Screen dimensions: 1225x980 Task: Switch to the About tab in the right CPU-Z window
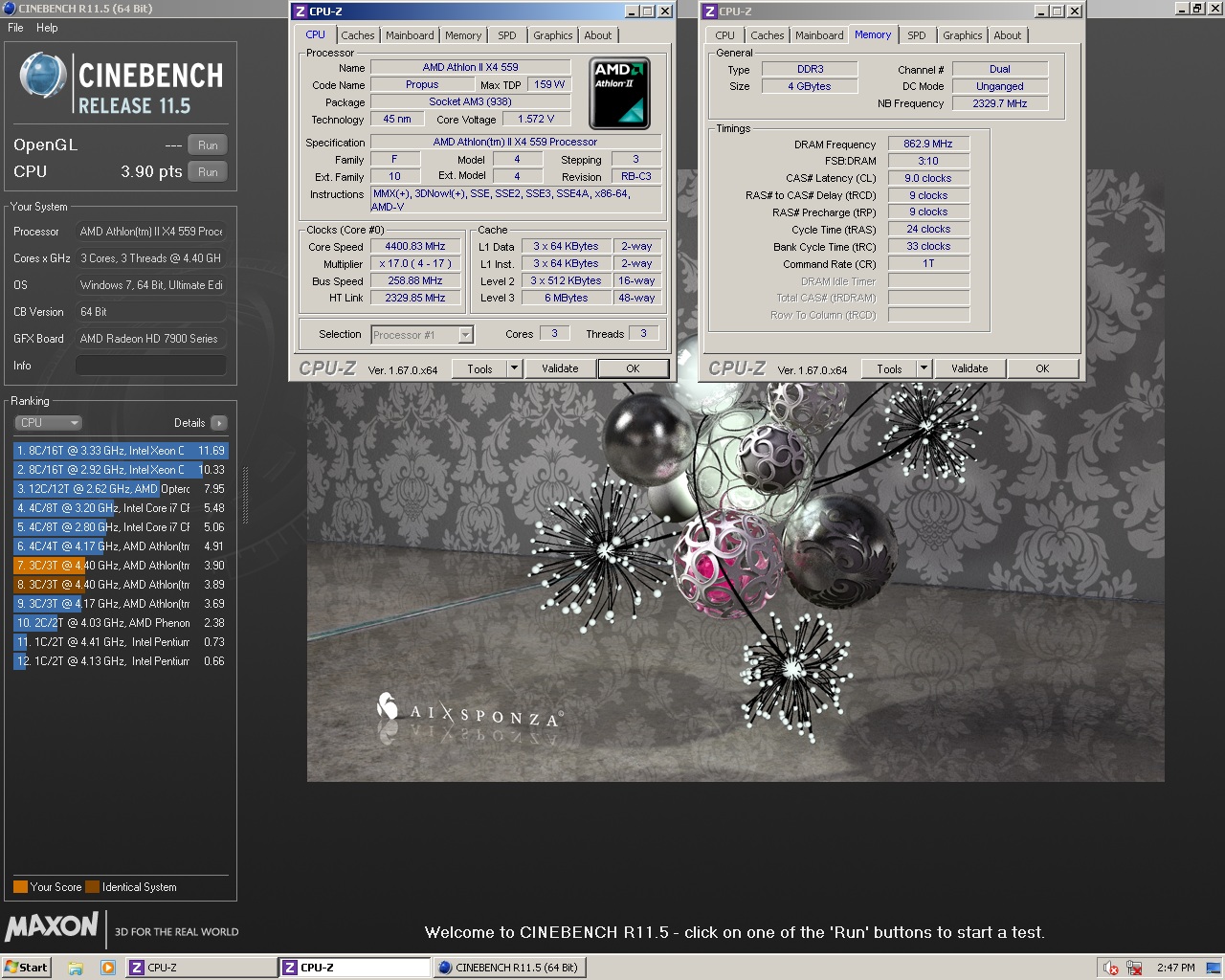tap(1008, 35)
